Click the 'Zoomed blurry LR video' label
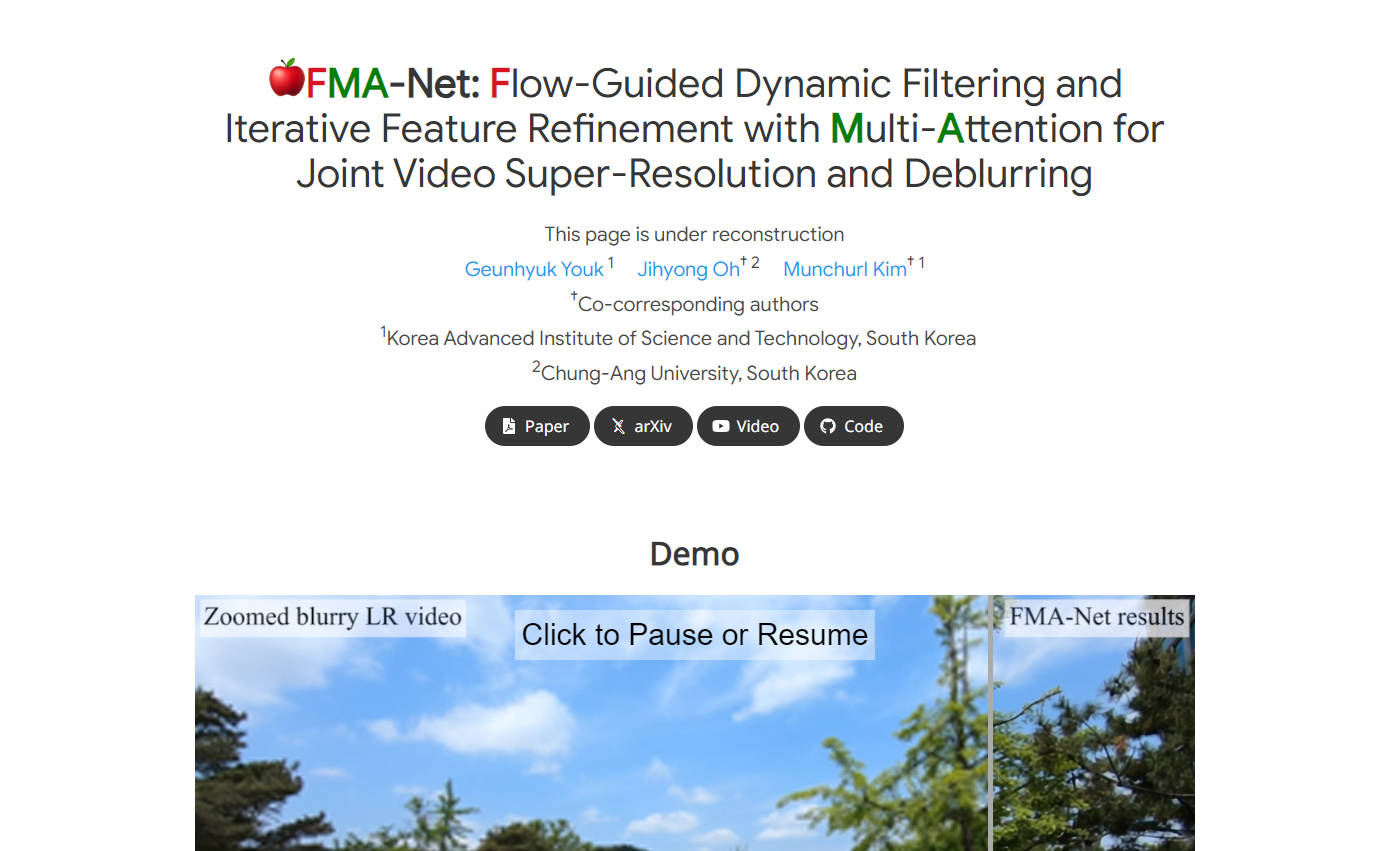This screenshot has width=1397, height=851. 332,616
